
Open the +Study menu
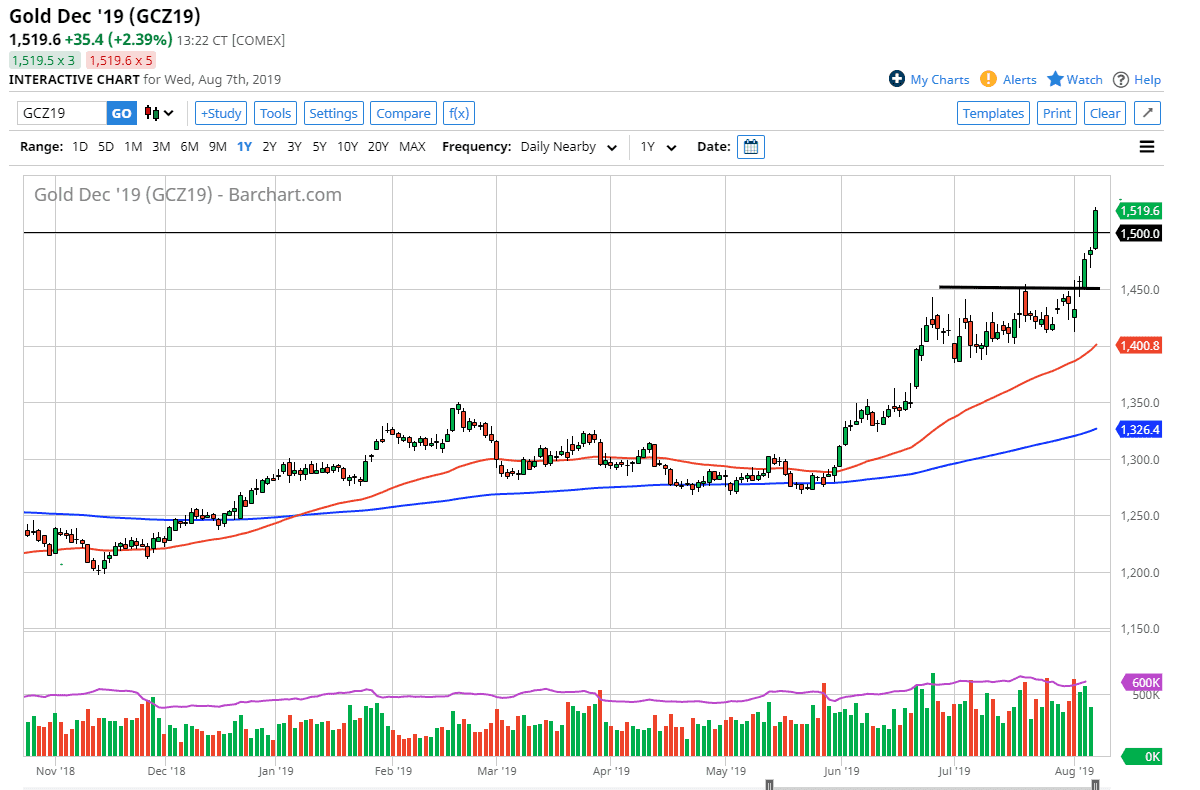click(220, 113)
